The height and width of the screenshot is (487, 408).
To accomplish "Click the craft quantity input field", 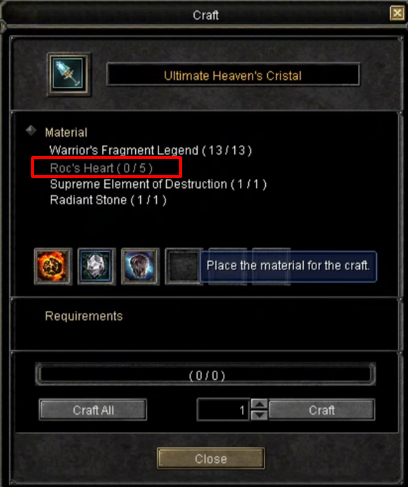I will coord(223,410).
